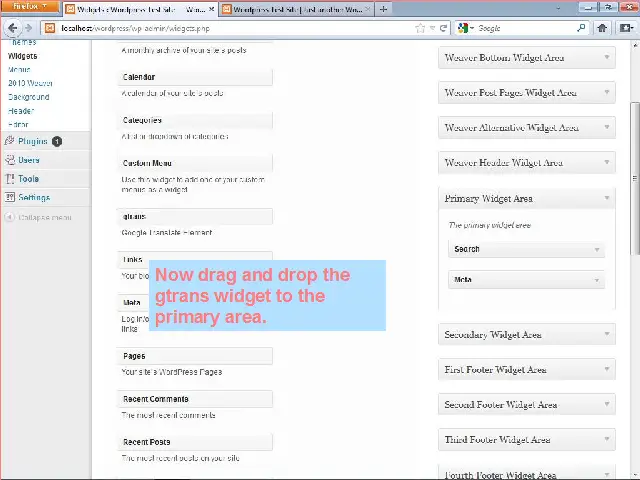Click the Collapse menu arrow icon
Viewport: 640px width, 480px height.
[10, 217]
